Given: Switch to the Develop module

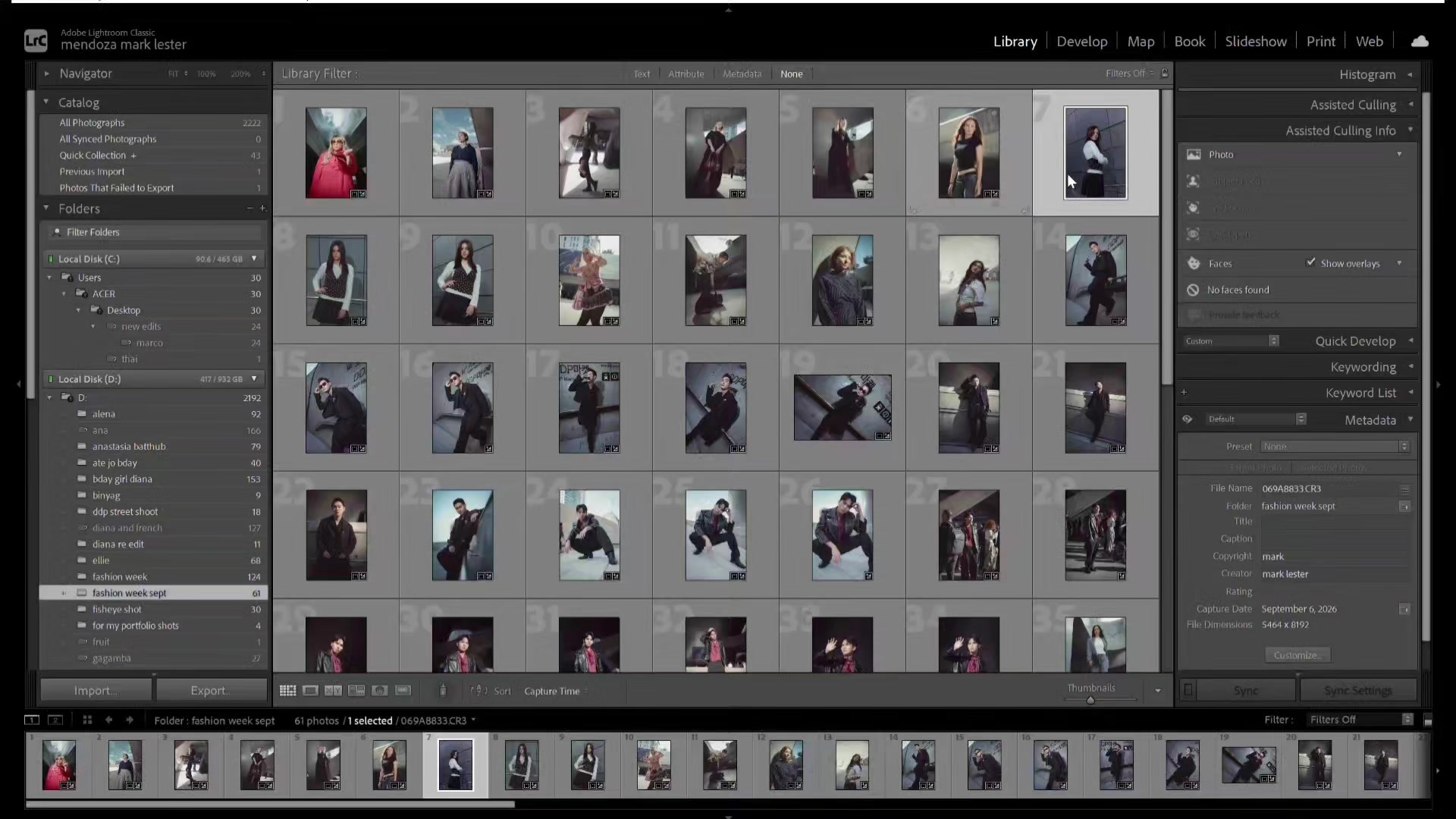Looking at the screenshot, I should [x=1082, y=42].
